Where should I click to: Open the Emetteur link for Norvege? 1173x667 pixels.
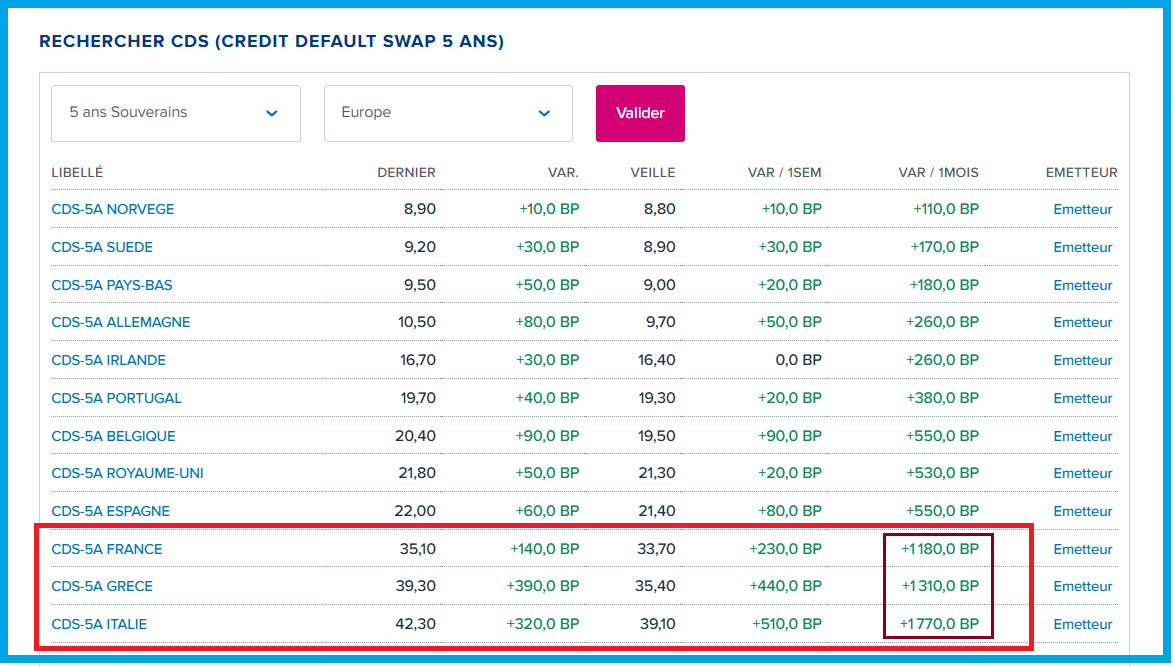[1083, 210]
